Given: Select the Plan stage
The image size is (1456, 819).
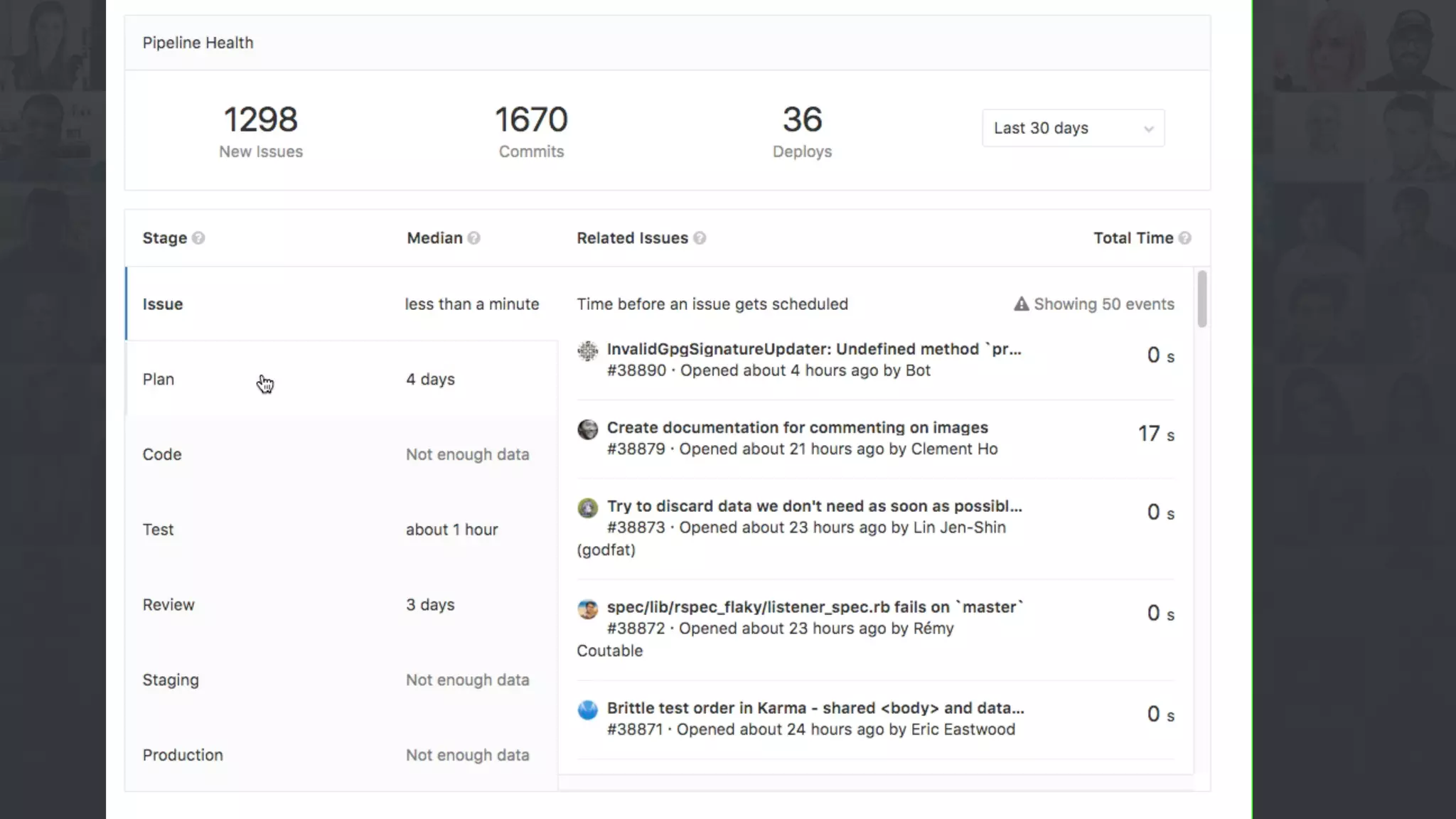Looking at the screenshot, I should (x=158, y=380).
